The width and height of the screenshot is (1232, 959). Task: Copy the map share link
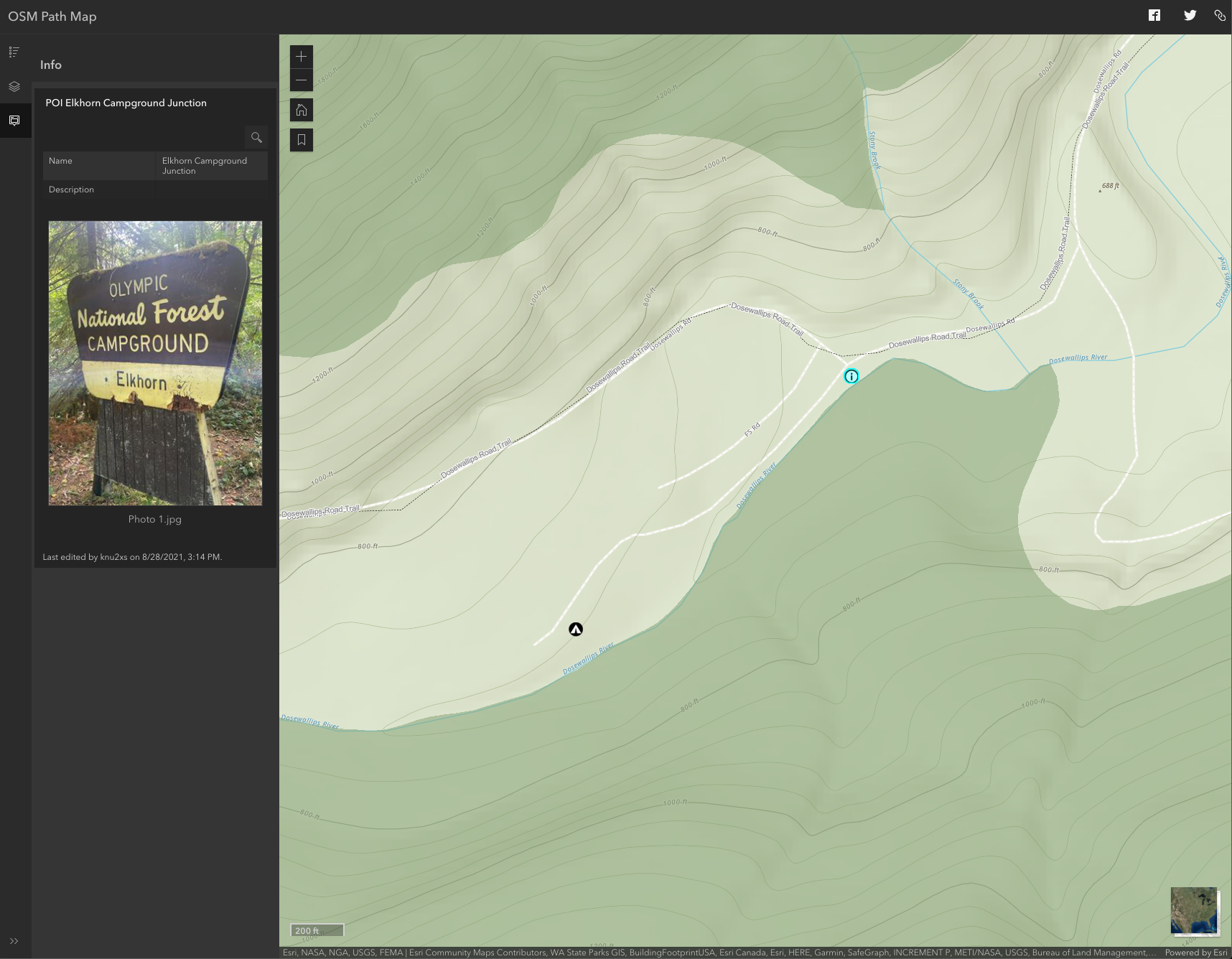1220,16
